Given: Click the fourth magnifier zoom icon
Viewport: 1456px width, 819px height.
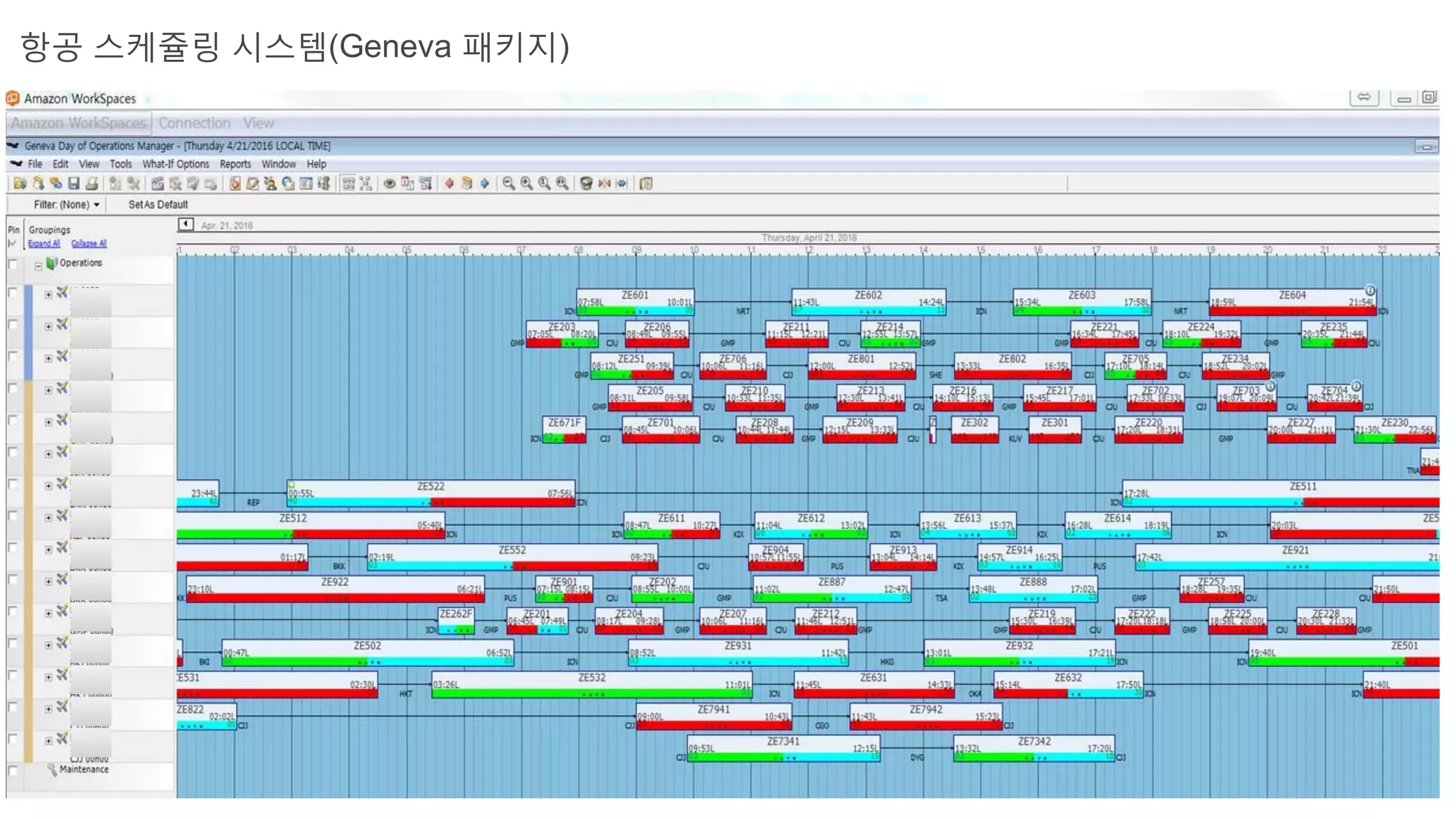Looking at the screenshot, I should pos(562,183).
